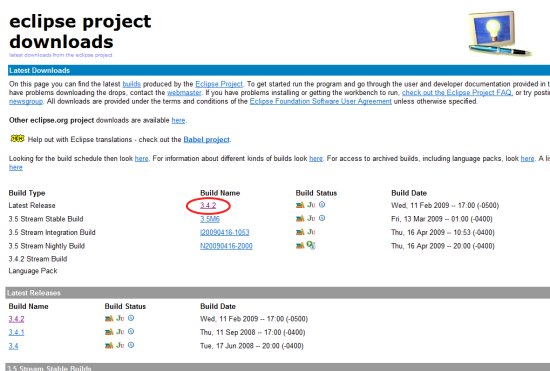Open integration build I20090416-1053
The width and height of the screenshot is (550, 371).
(x=224, y=232)
